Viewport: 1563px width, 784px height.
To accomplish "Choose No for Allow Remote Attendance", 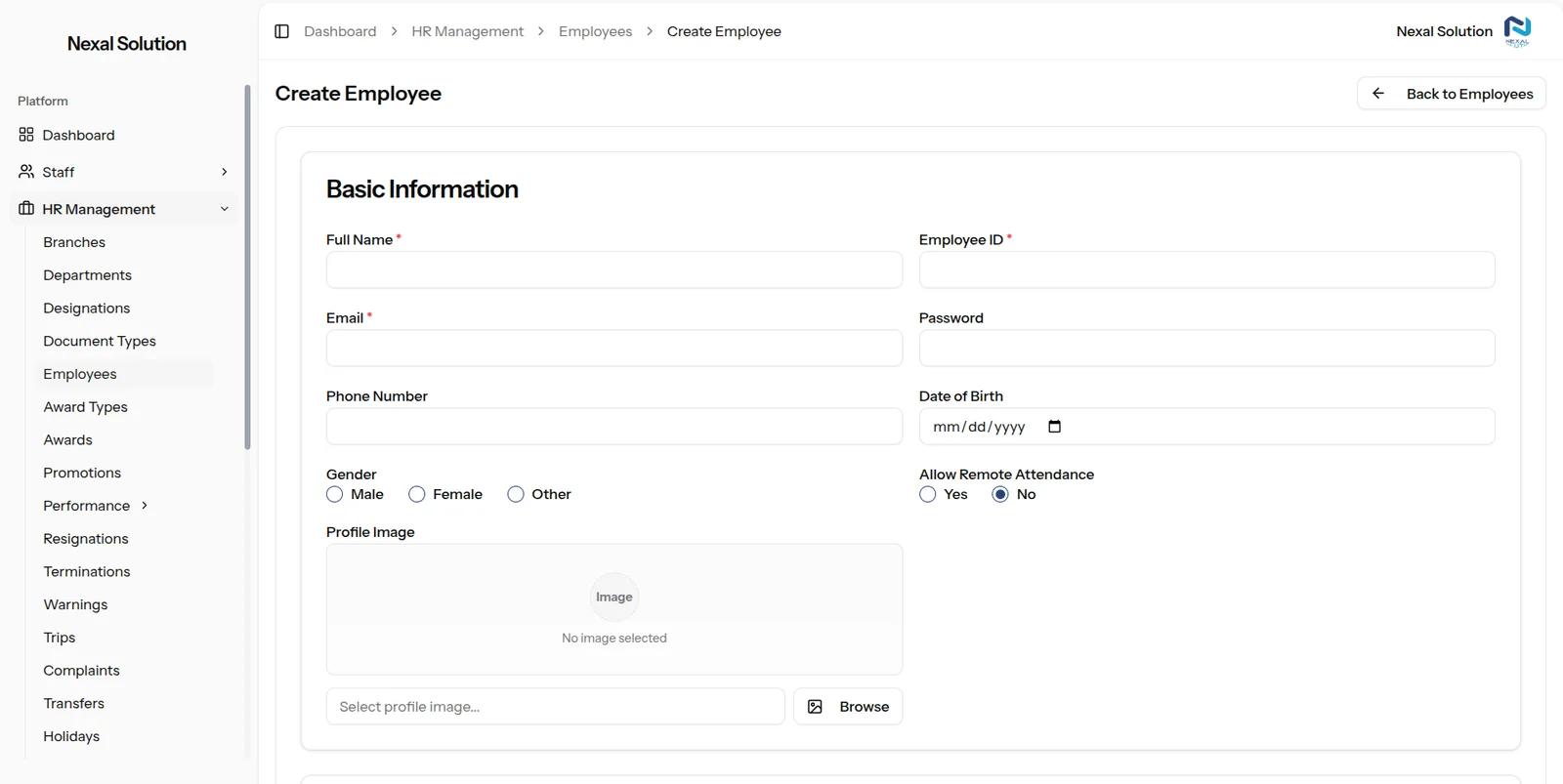I will tap(1000, 494).
